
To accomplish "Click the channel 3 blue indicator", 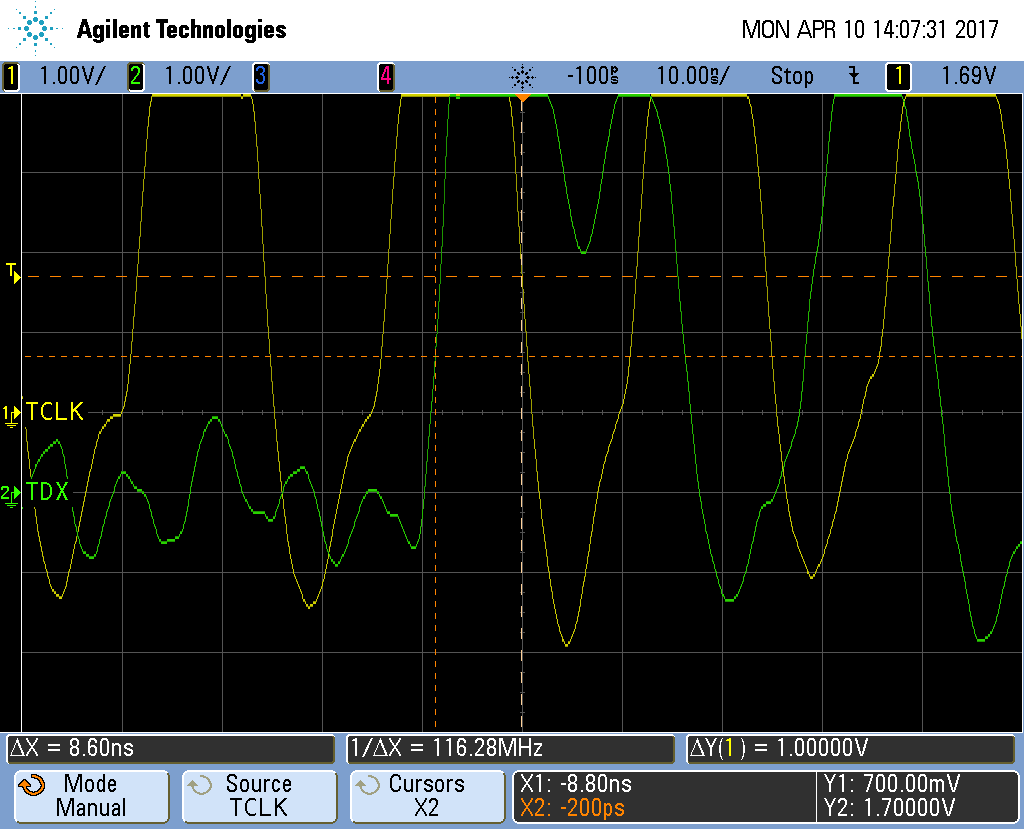I will [260, 76].
